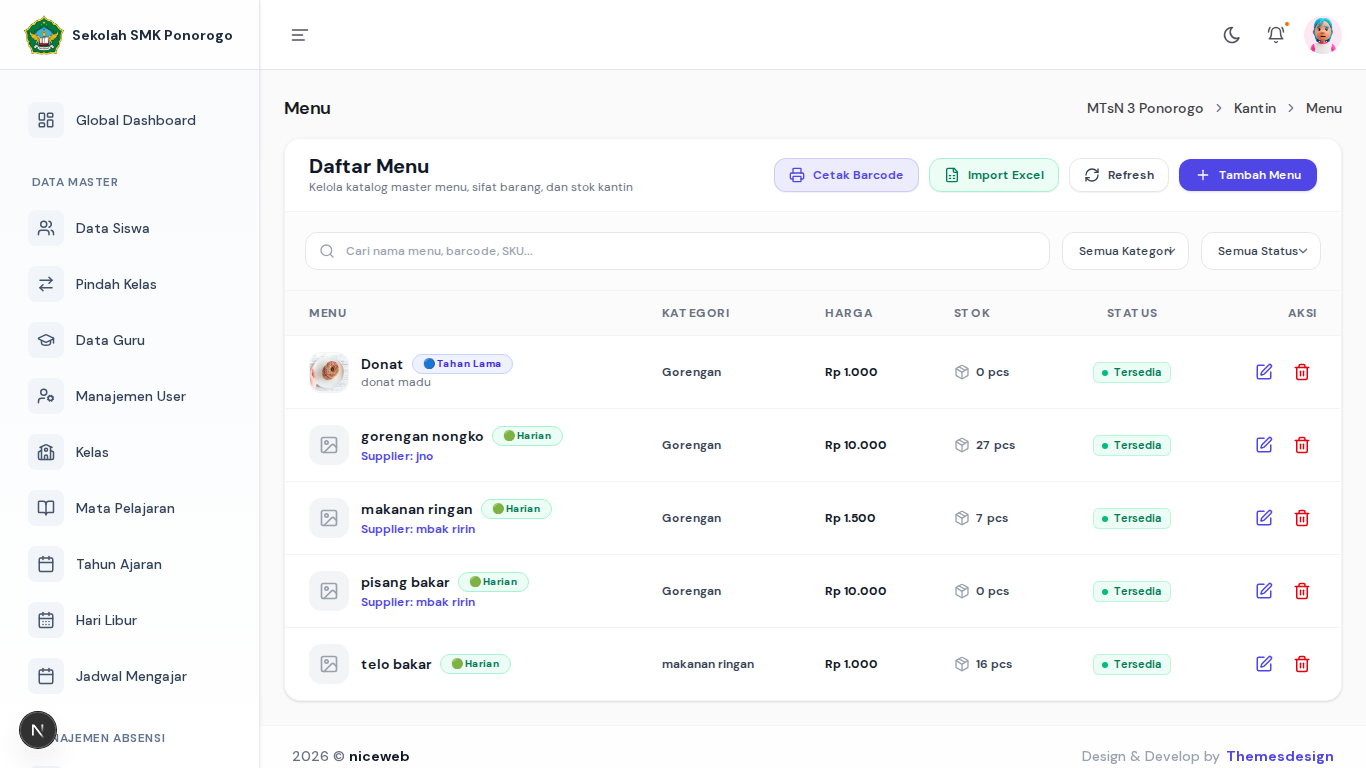Delete the telo bakar row
Screen dimensions: 1366x768
(x=1302, y=664)
